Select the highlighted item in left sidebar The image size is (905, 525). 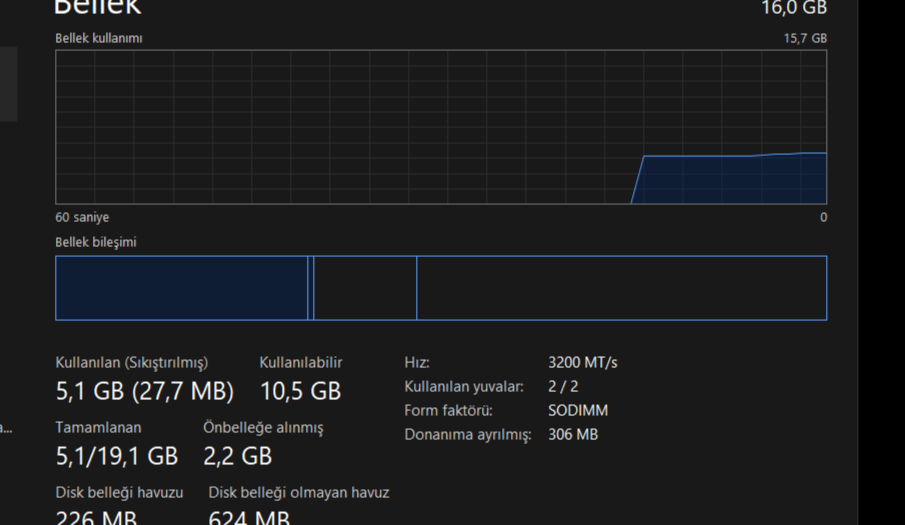tap(9, 84)
